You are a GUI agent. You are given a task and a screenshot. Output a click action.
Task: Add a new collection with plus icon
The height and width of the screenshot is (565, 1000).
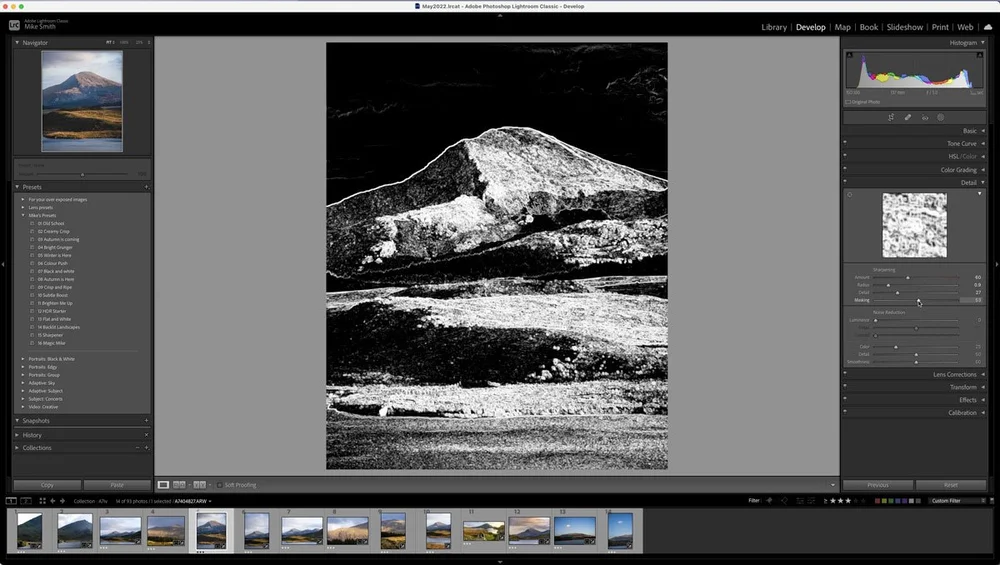tap(146, 448)
